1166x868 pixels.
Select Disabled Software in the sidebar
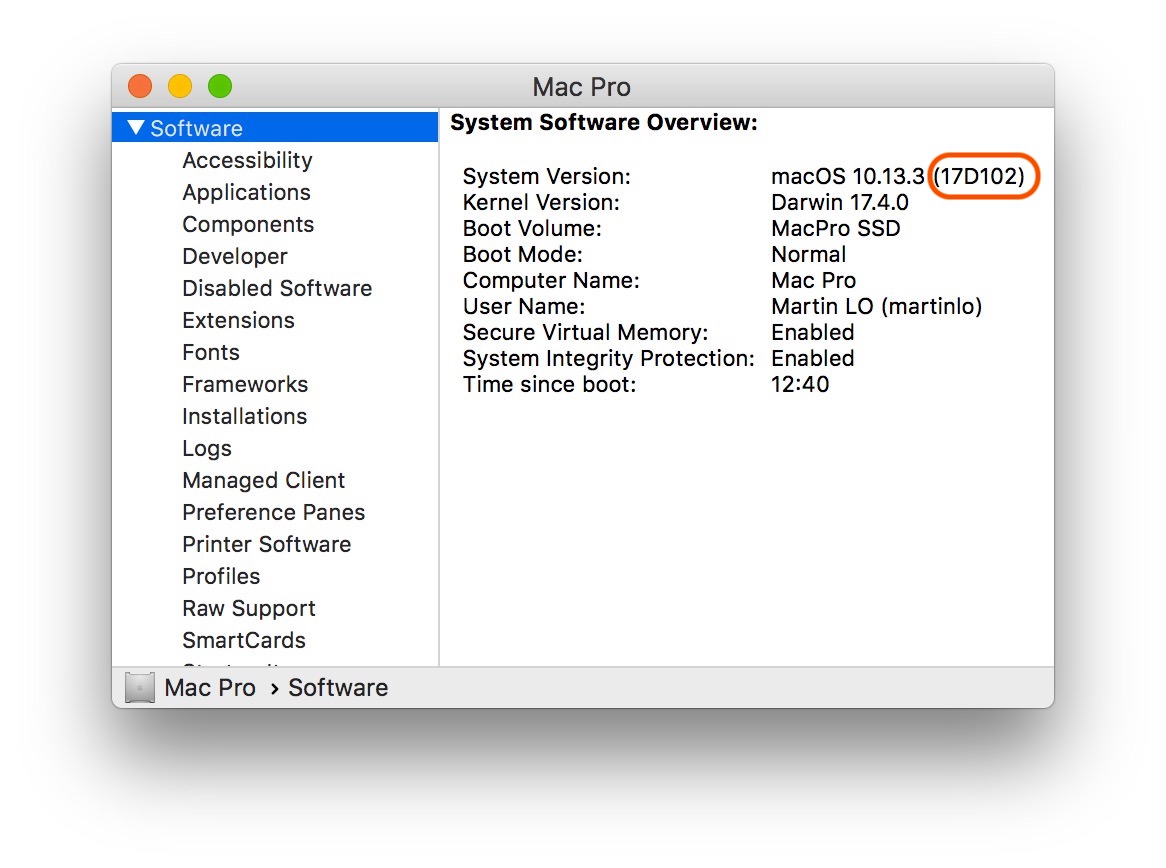click(277, 288)
